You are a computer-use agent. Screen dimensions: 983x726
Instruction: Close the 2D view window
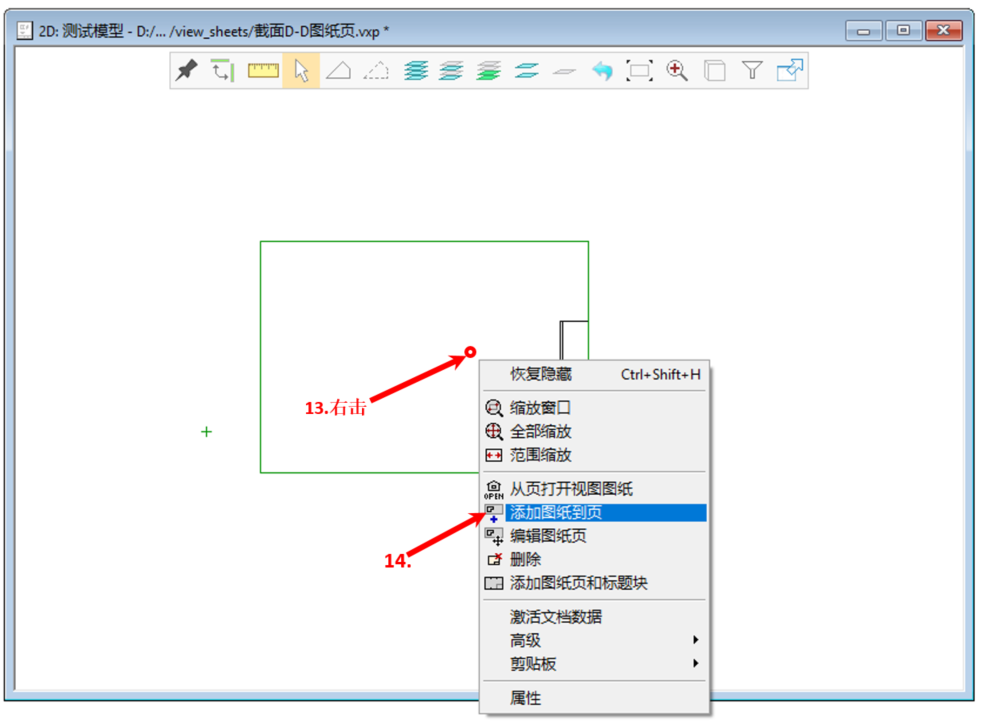(944, 30)
